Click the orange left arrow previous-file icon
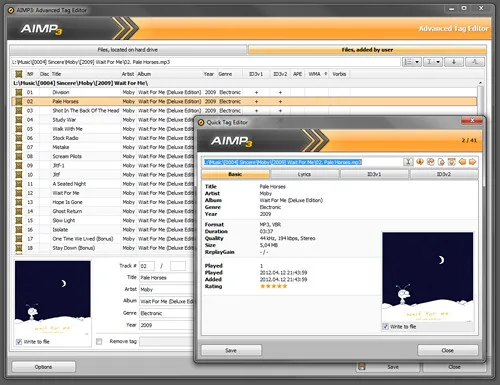This screenshot has width=500, height=385. (x=462, y=162)
